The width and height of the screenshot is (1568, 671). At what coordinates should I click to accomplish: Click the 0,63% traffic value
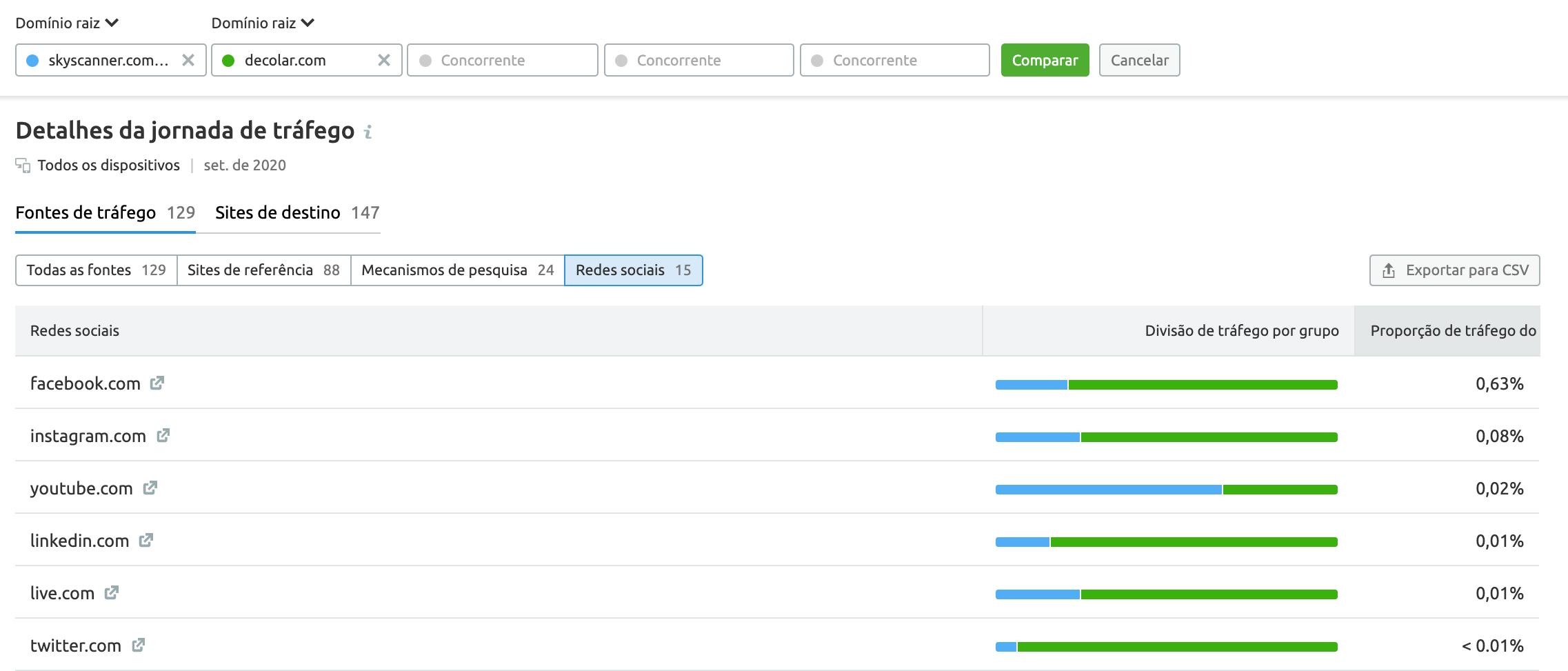click(x=1499, y=383)
